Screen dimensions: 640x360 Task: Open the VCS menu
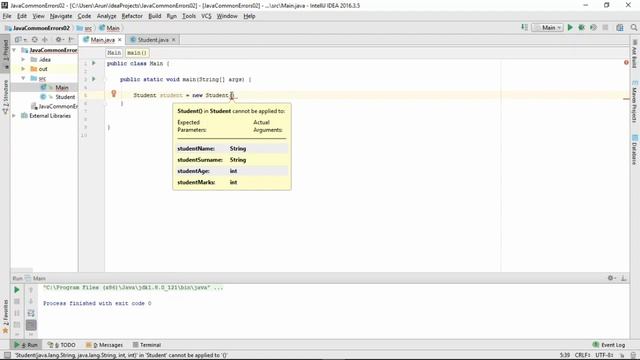click(x=206, y=16)
